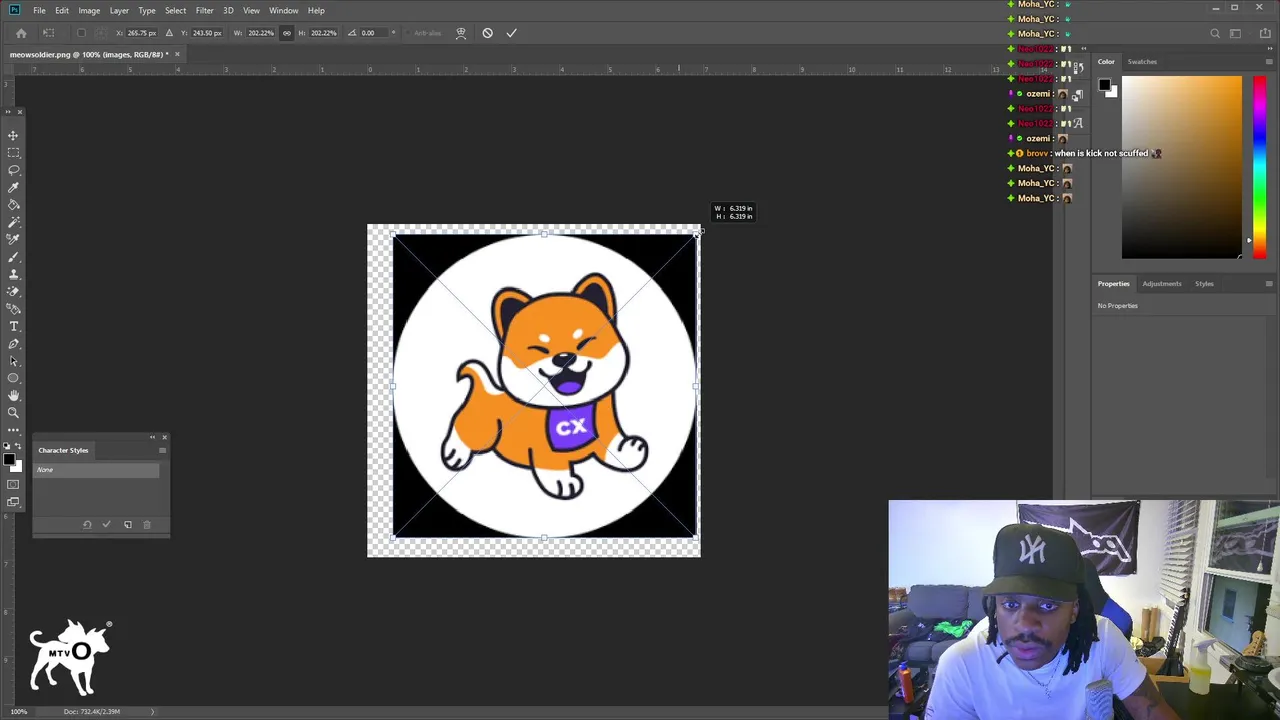Viewport: 1280px width, 720px height.
Task: Toggle the maintain aspect ratio link icon
Action: coord(286,33)
